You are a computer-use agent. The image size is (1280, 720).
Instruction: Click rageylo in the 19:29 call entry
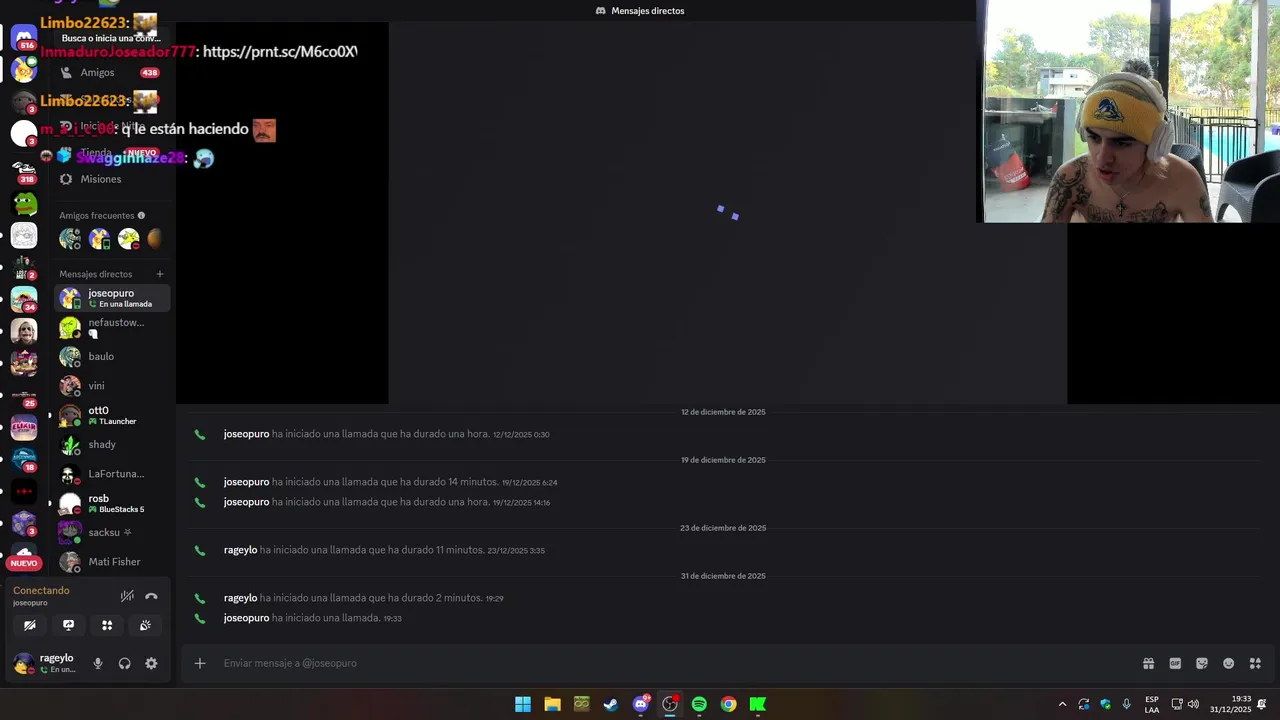click(x=240, y=598)
